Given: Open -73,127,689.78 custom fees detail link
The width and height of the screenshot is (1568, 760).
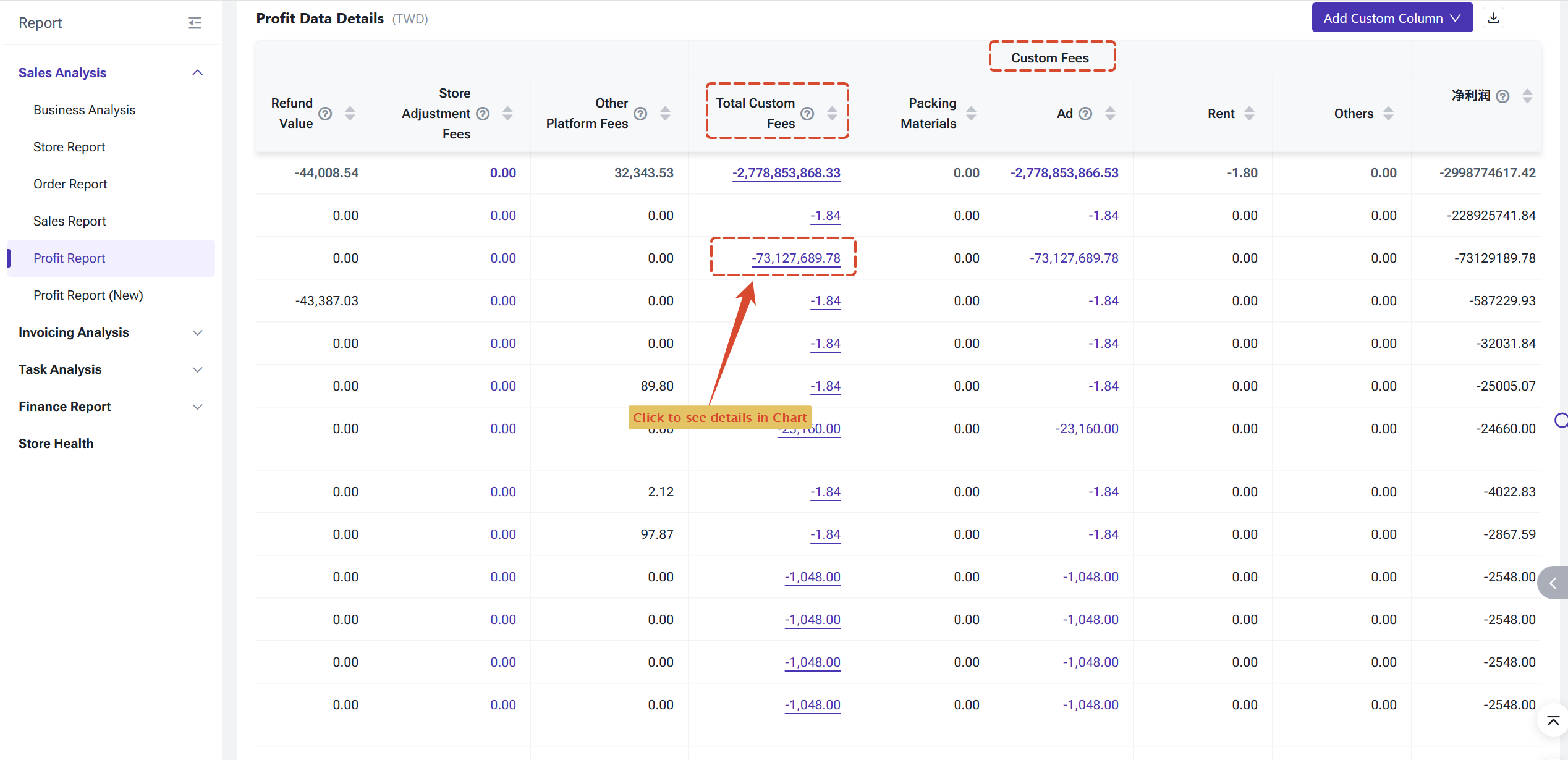Looking at the screenshot, I should pos(795,258).
